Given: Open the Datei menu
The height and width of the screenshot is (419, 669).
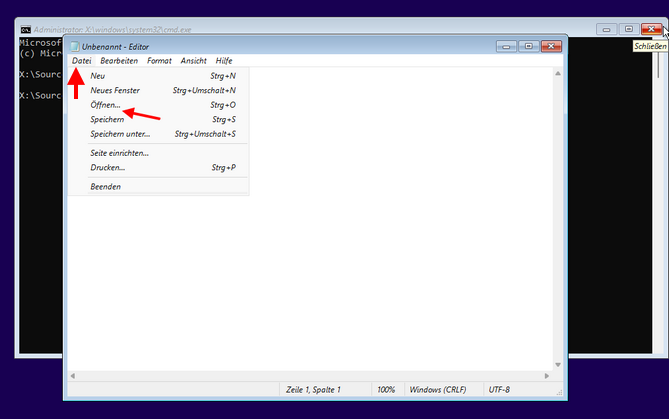Looking at the screenshot, I should pos(82,61).
